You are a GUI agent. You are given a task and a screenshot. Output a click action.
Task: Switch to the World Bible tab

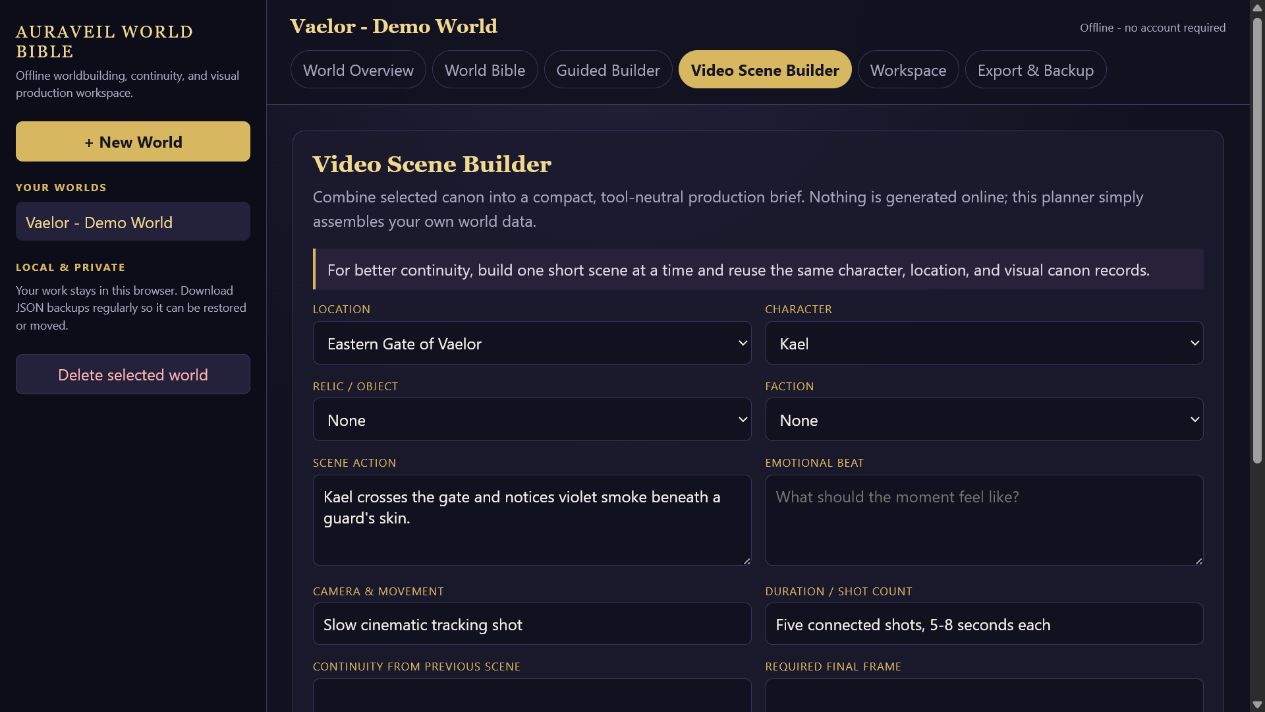pos(485,70)
